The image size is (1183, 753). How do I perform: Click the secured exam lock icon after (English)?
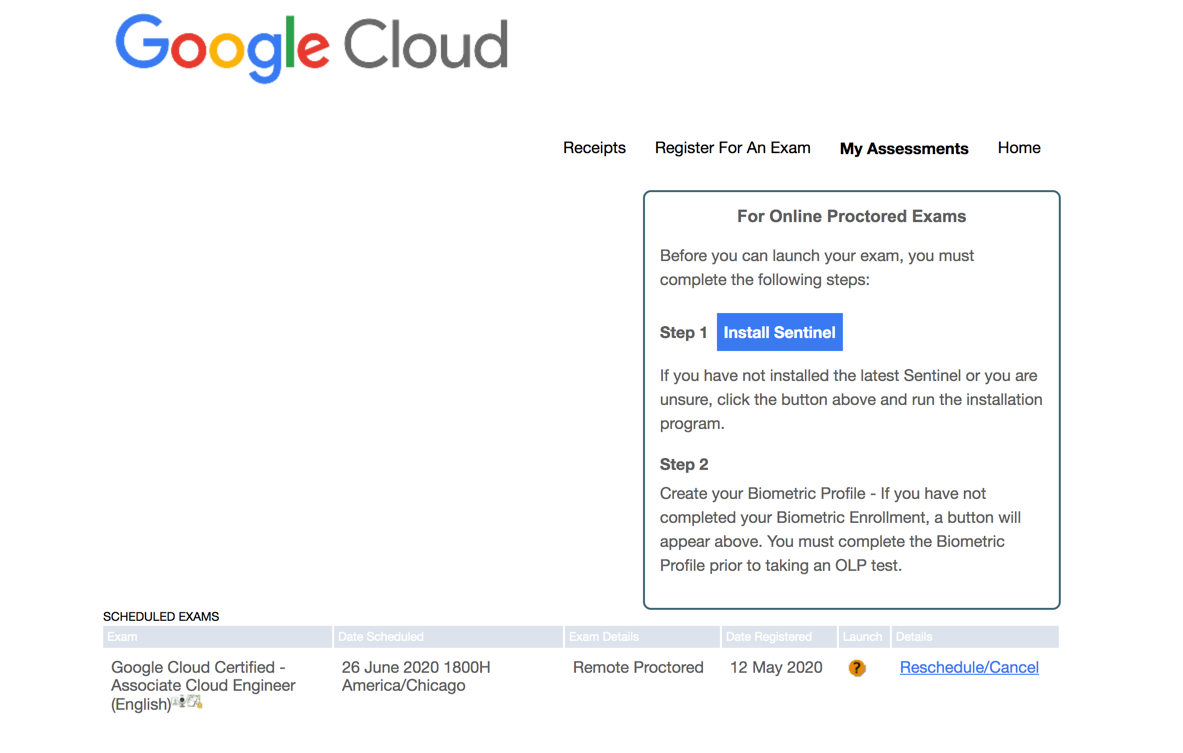tap(195, 702)
